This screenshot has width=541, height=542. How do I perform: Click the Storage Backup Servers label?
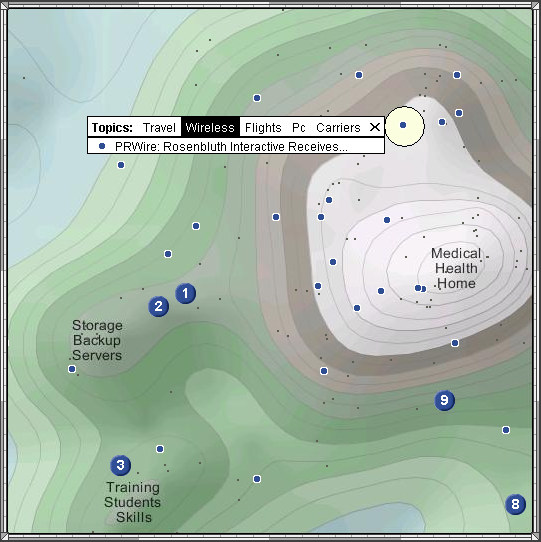point(97,340)
